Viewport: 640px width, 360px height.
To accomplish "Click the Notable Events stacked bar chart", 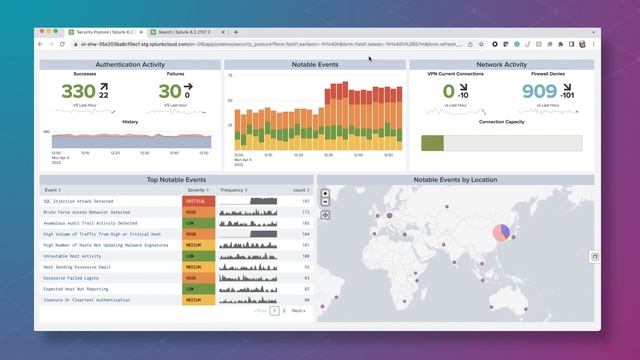I will tap(318, 116).
